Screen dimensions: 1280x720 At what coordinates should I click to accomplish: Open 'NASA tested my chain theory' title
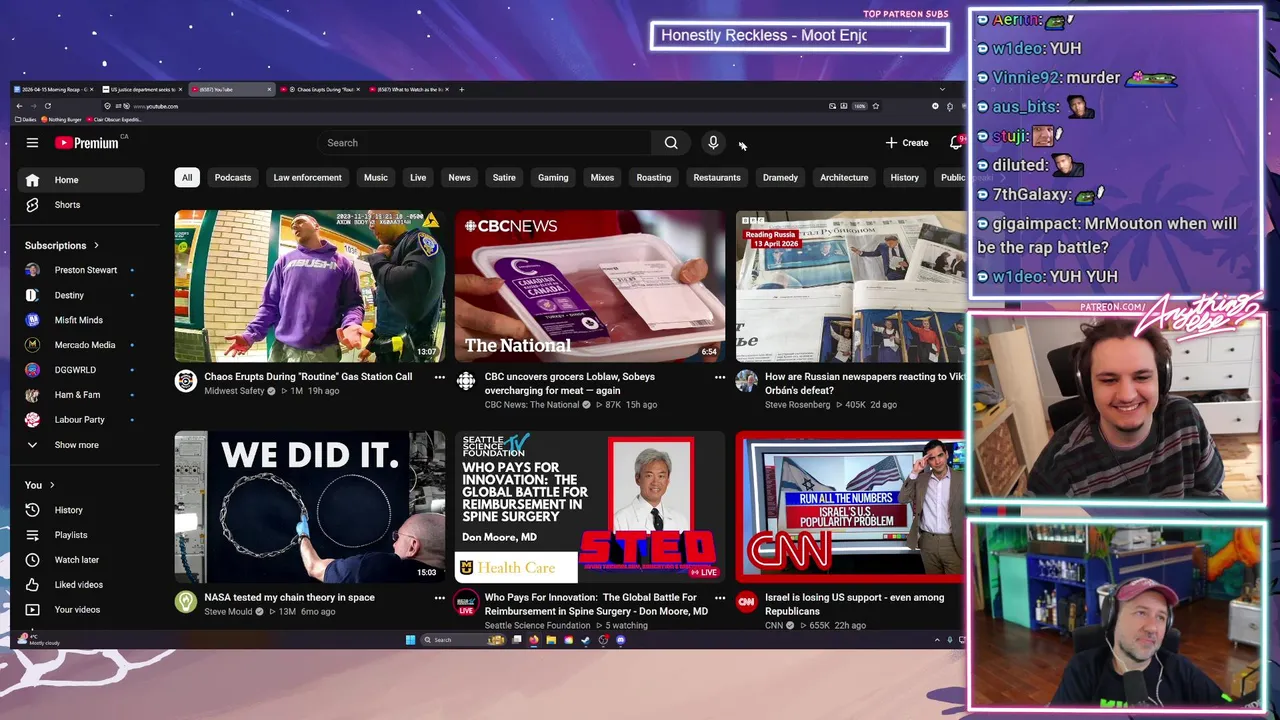[x=289, y=597]
